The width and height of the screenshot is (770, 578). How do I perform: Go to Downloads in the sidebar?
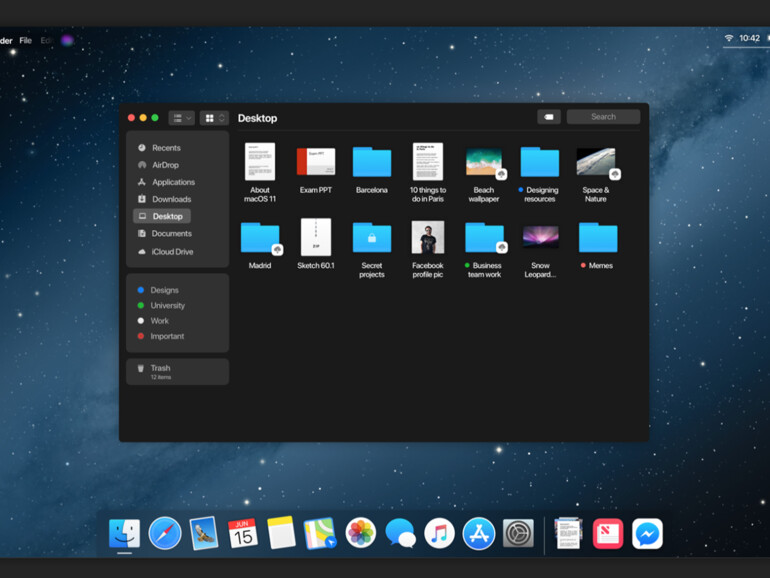pyautogui.click(x=171, y=199)
